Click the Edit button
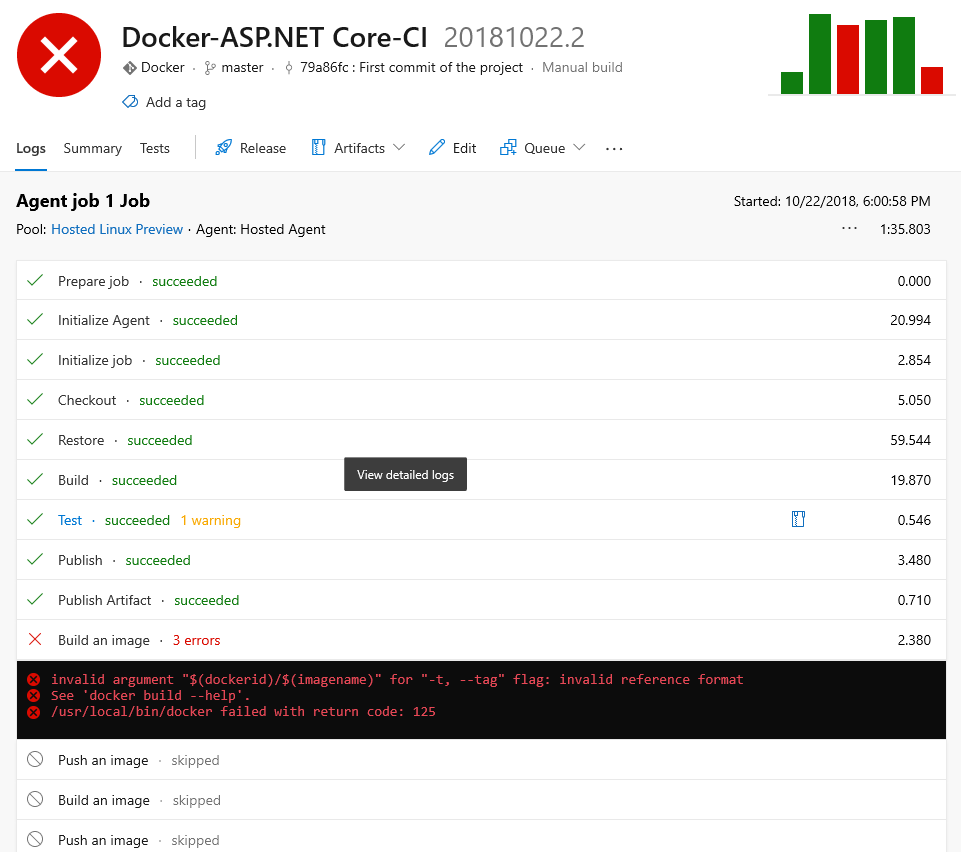The image size is (961, 852). pyautogui.click(x=452, y=148)
